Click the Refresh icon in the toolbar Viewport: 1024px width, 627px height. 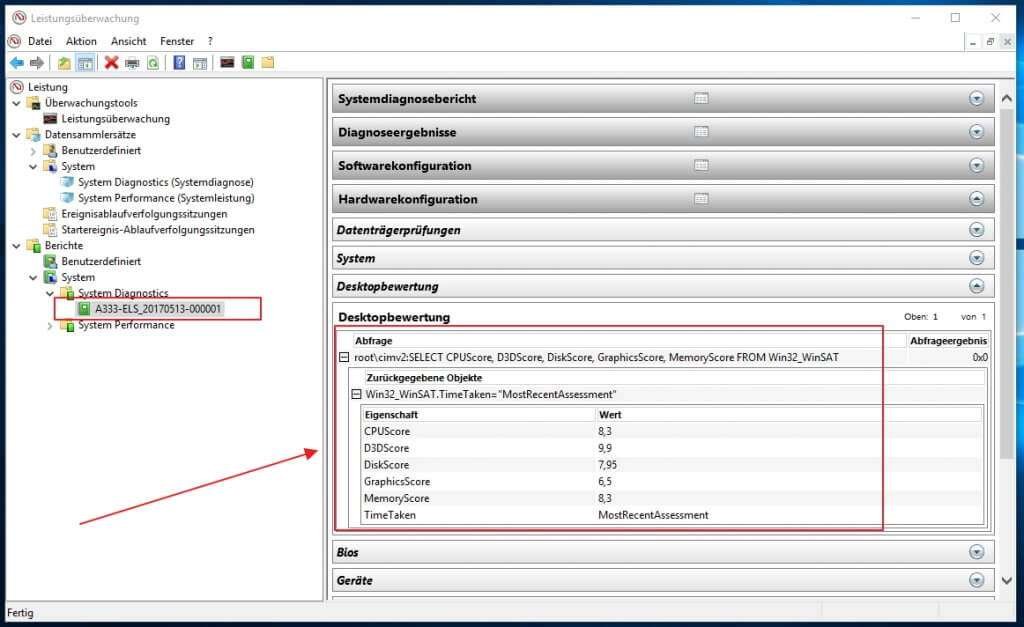point(152,63)
